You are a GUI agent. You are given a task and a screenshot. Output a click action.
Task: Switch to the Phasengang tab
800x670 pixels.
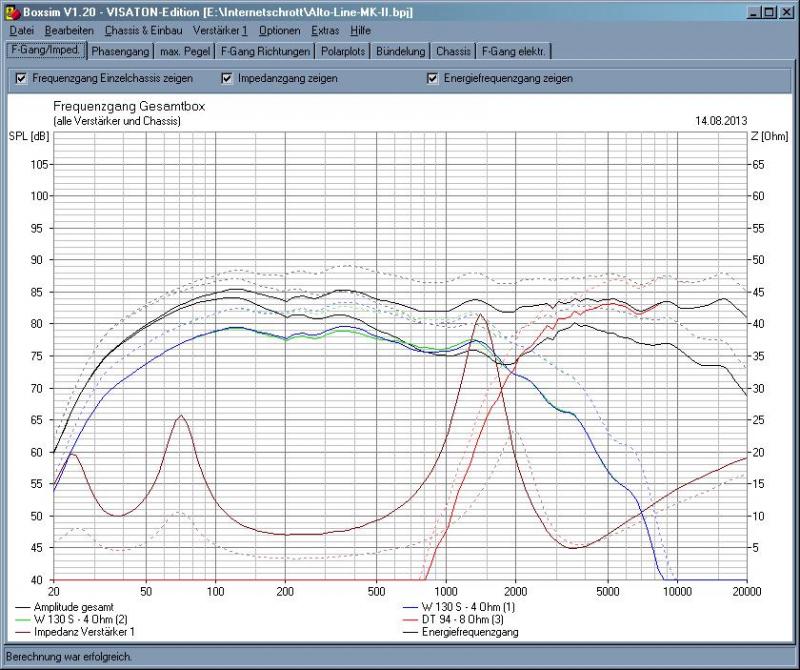point(119,51)
